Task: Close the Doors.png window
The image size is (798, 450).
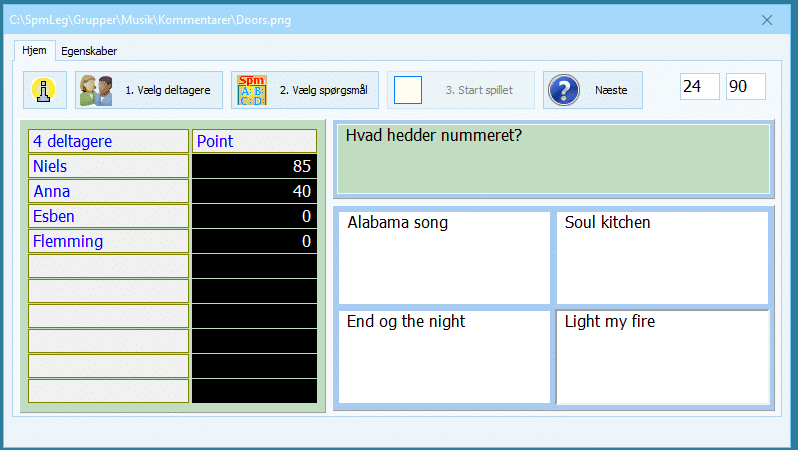Action: 767,20
